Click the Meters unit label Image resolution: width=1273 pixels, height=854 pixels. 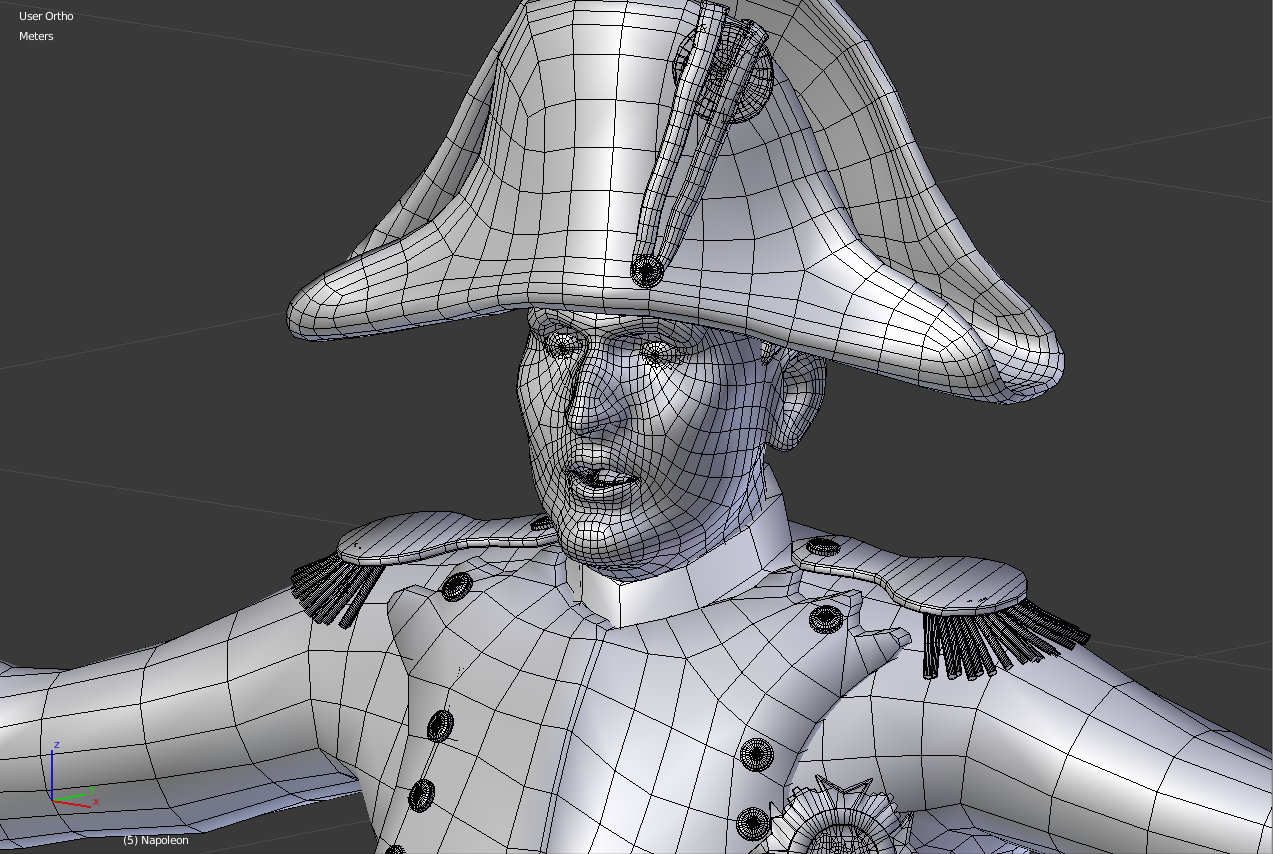tap(35, 36)
